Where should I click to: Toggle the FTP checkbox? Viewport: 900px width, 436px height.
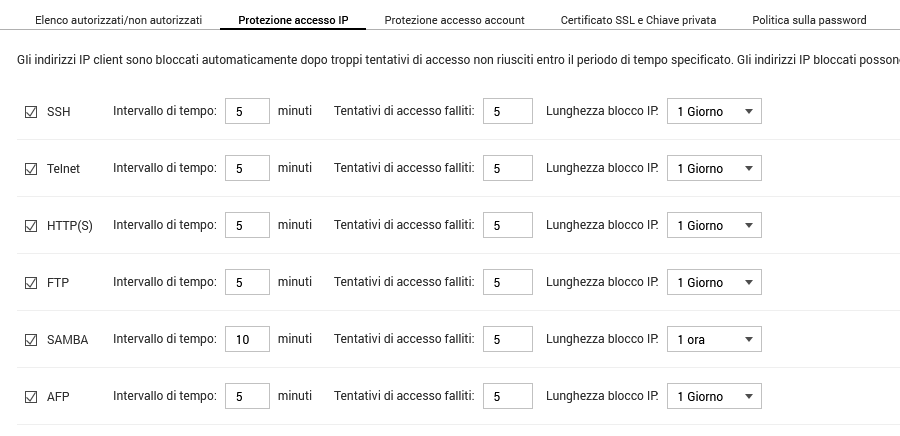click(x=30, y=283)
